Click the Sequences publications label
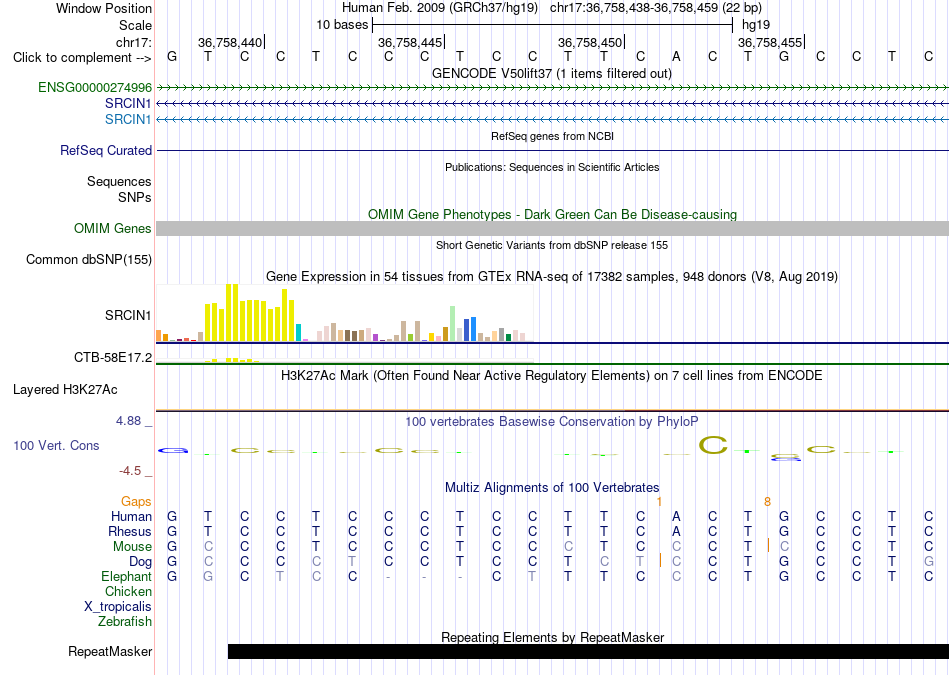 click(119, 181)
